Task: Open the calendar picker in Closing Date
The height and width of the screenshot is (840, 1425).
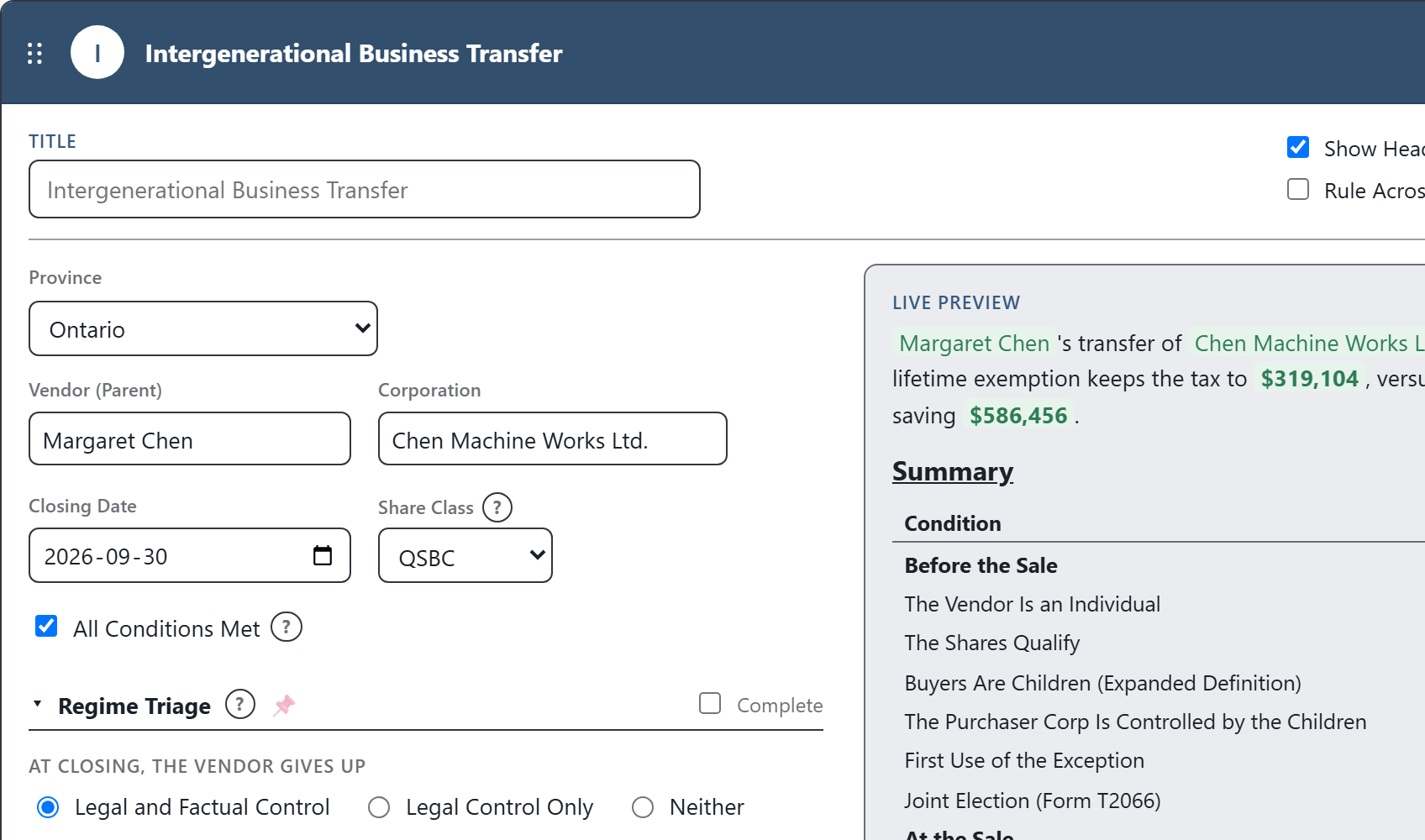Action: [x=323, y=555]
